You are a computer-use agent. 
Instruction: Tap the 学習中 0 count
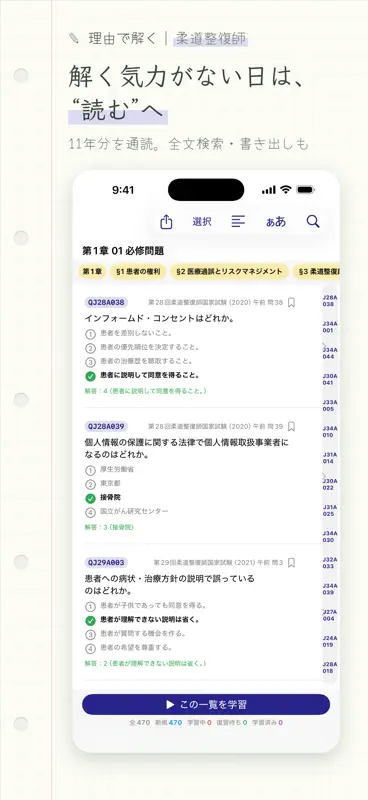(199, 722)
